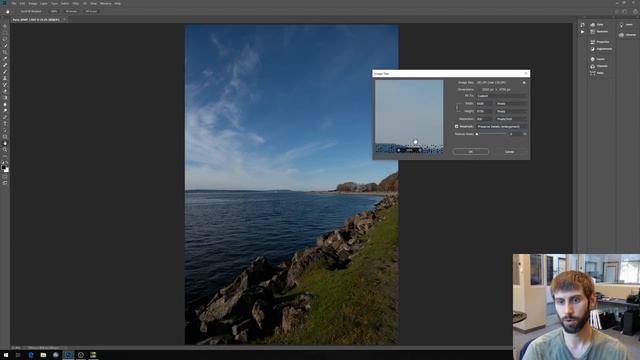Select the Quick Selection tool
The height and width of the screenshot is (360, 640).
pyautogui.click(x=5, y=46)
